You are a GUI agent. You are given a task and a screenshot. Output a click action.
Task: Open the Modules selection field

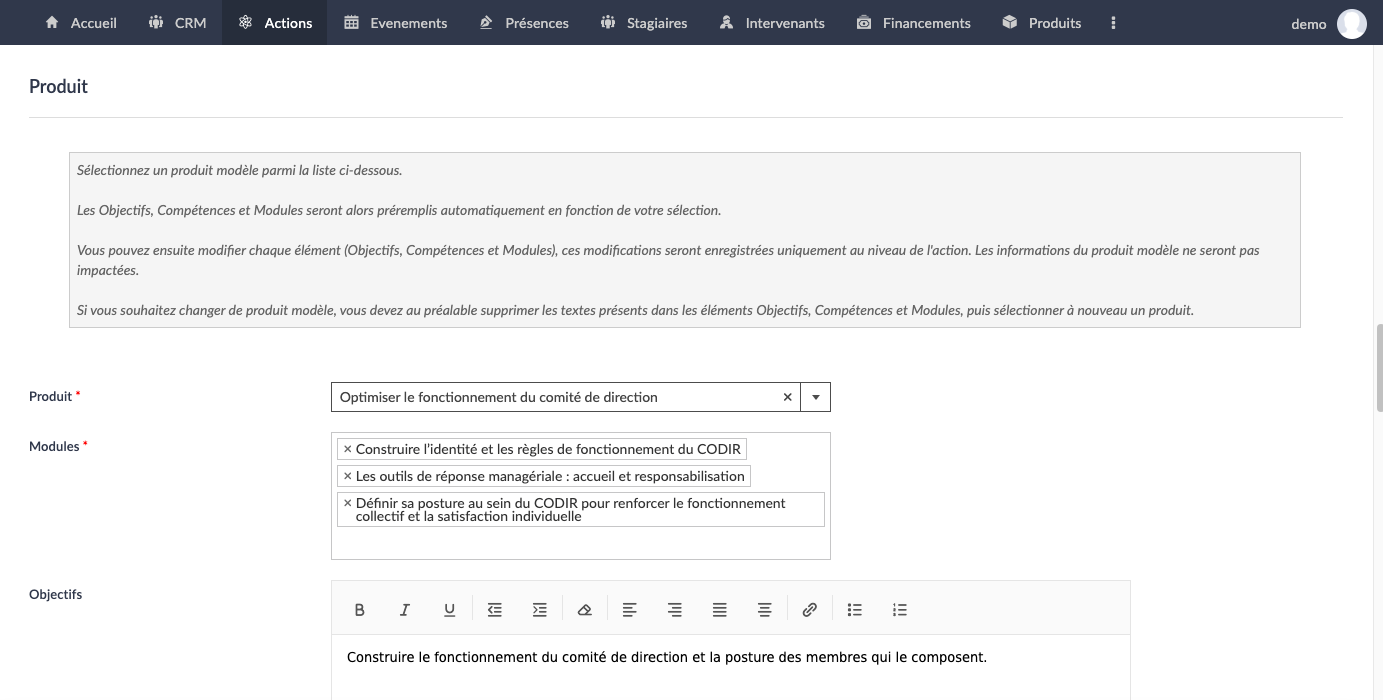pyautogui.click(x=580, y=540)
